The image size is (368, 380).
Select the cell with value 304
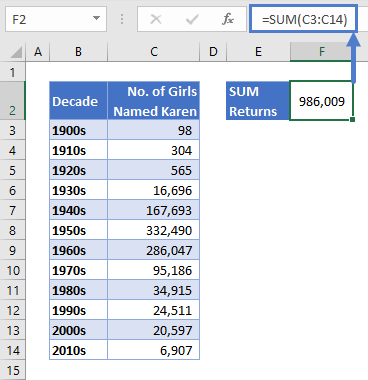(x=154, y=150)
